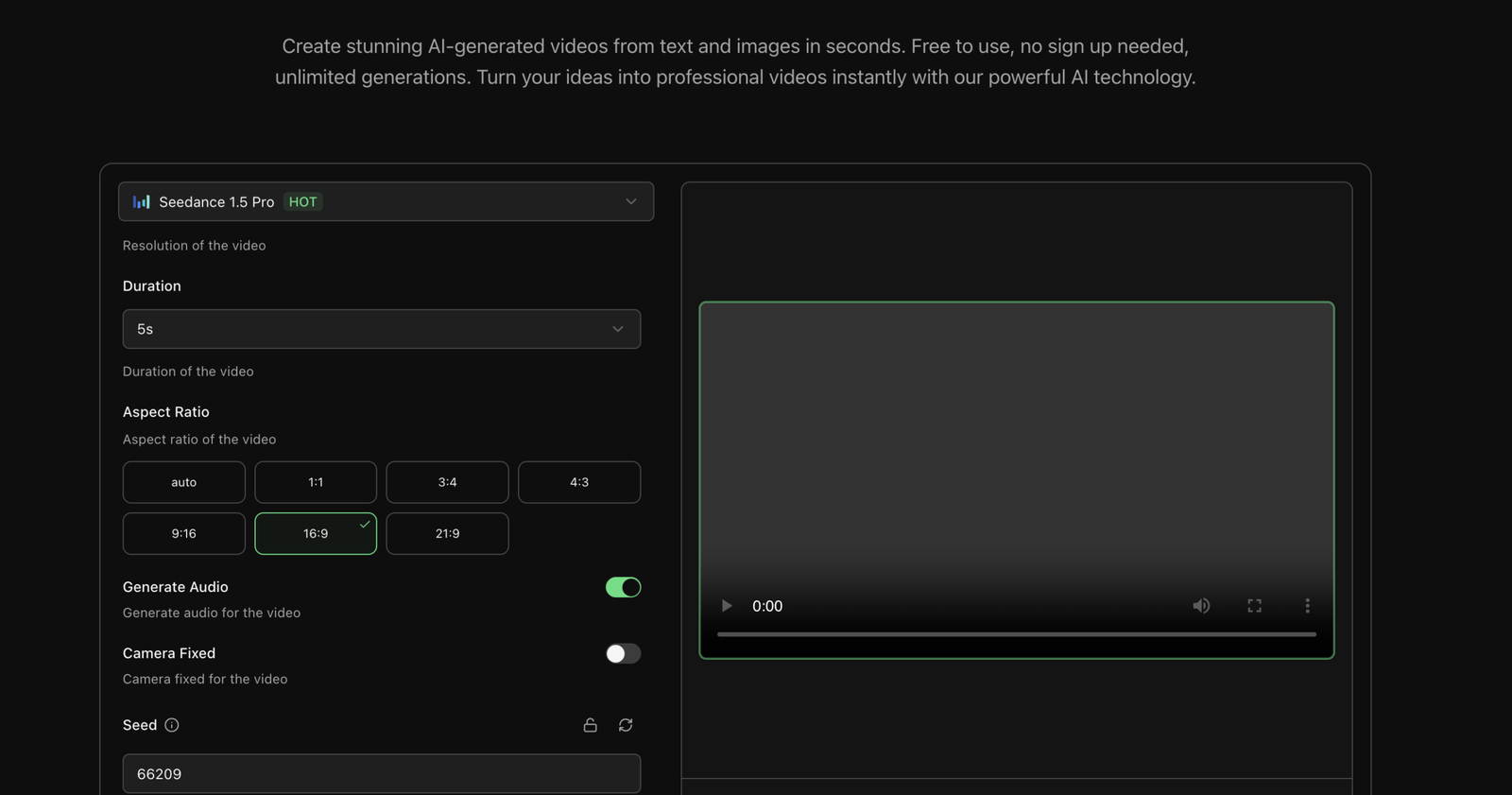
Task: Click the Generate Audio label
Action: (176, 587)
